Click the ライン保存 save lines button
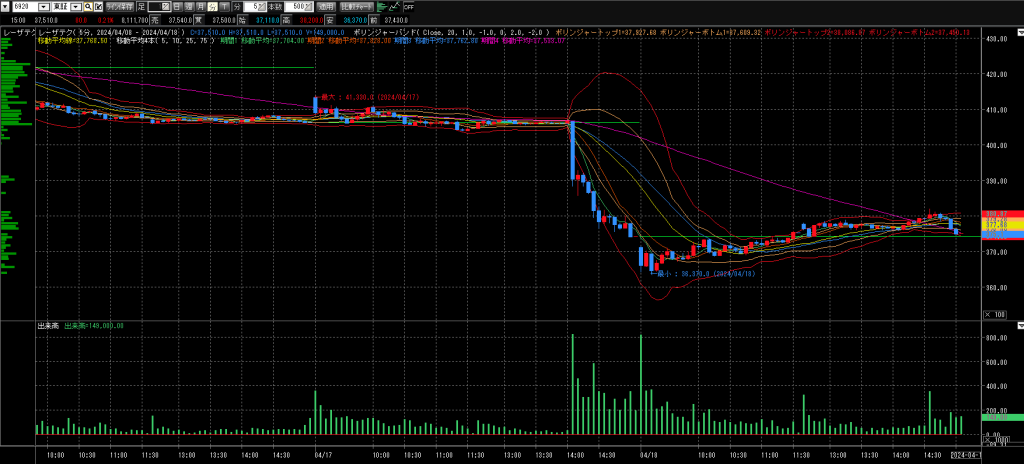 click(x=119, y=6)
